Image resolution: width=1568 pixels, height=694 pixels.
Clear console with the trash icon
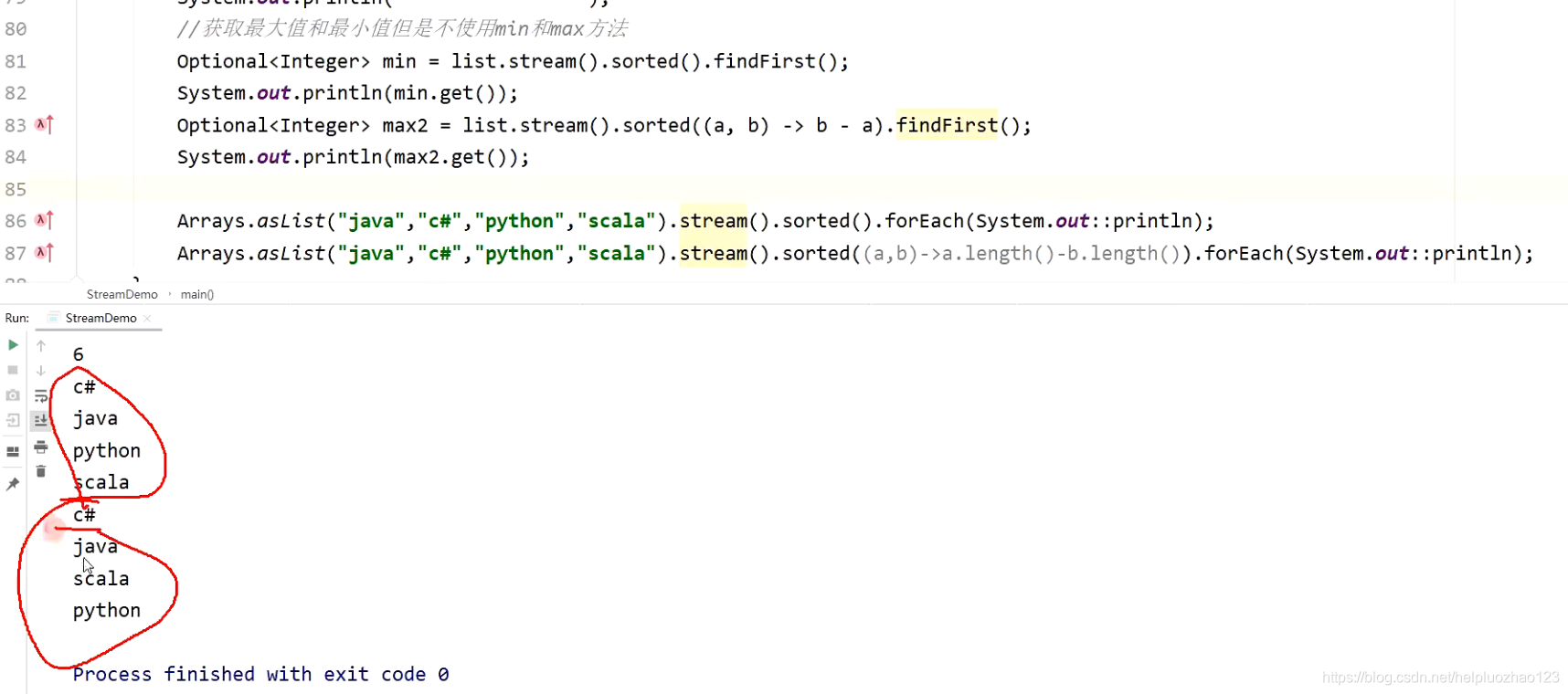41,471
